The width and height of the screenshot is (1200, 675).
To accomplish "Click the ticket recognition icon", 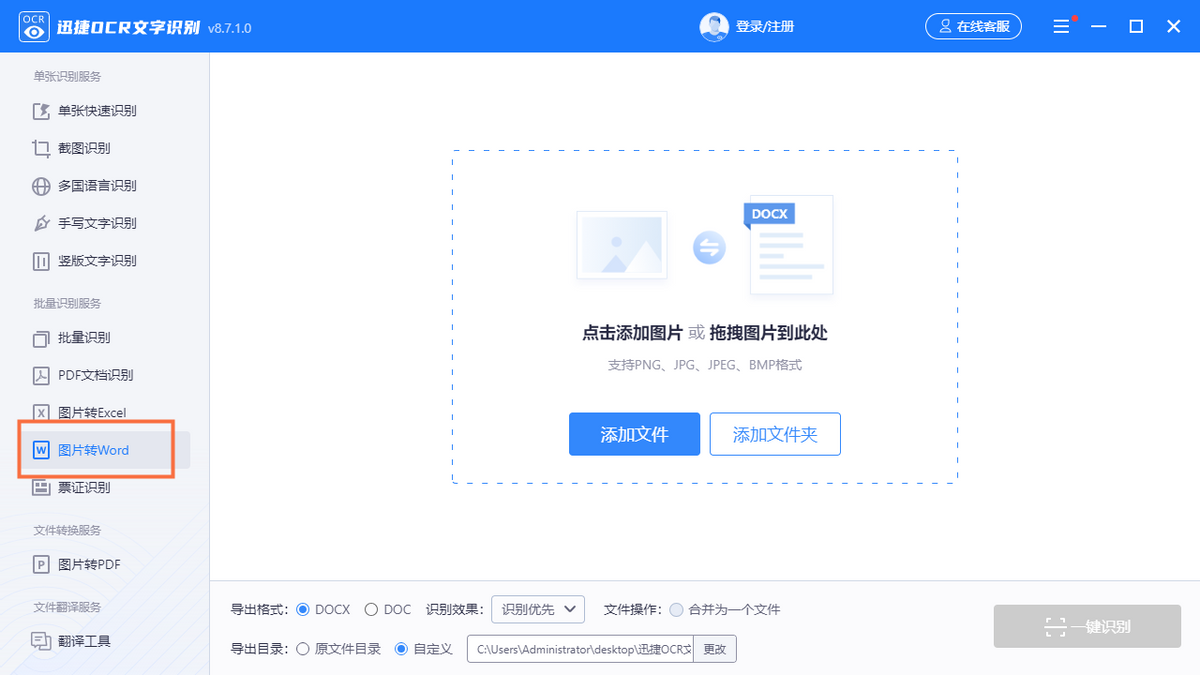I will tap(41, 488).
